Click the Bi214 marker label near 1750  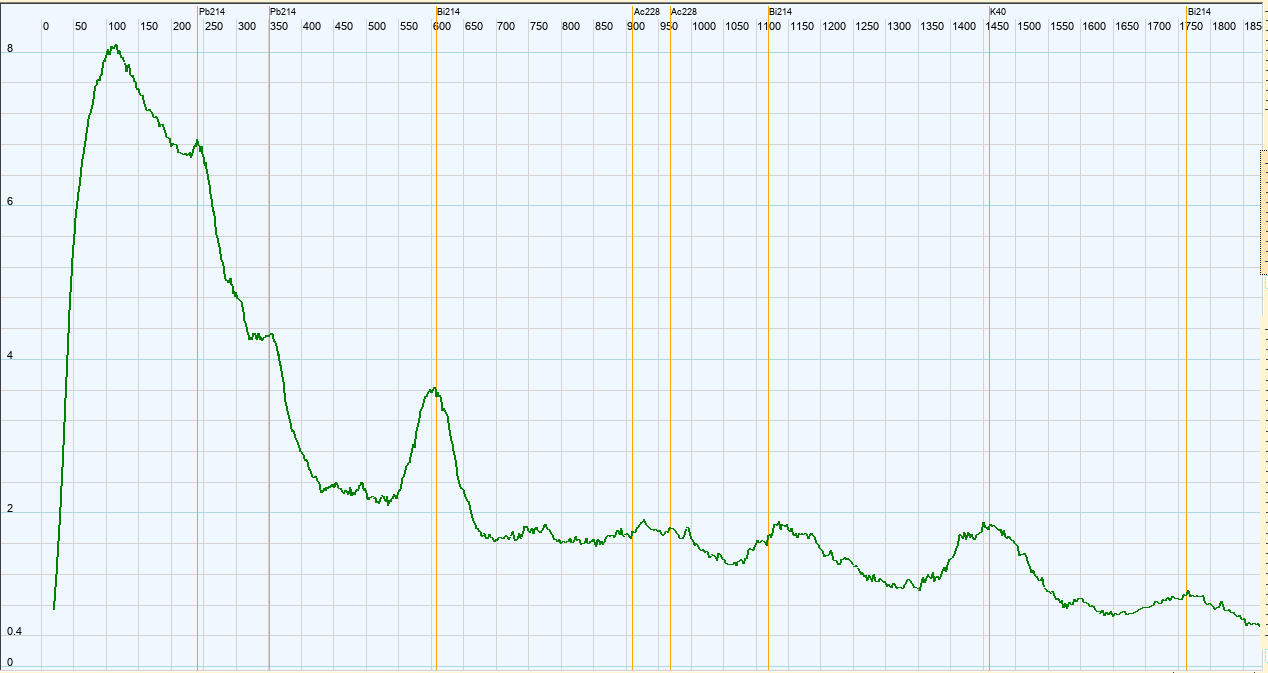pos(1199,11)
